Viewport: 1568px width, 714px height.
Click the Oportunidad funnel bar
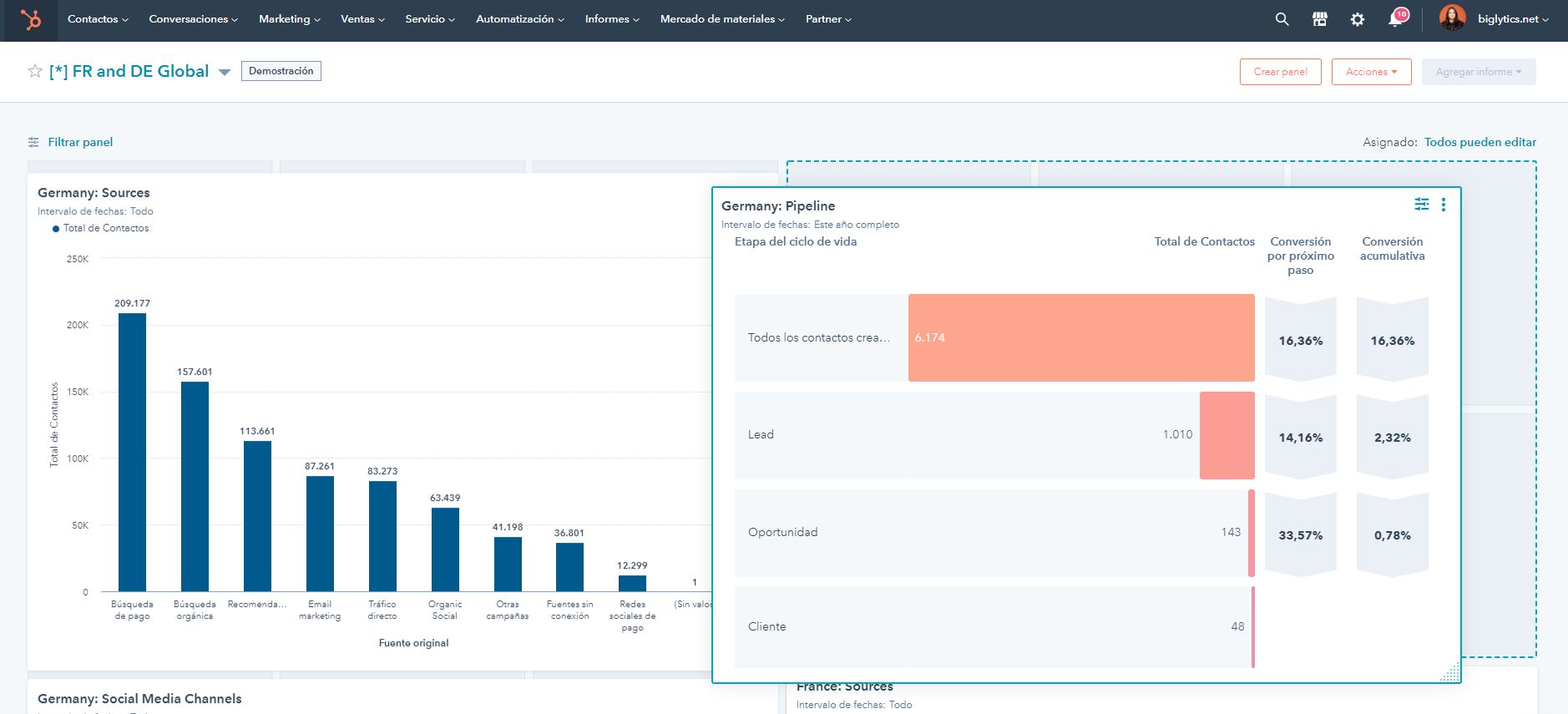click(x=1252, y=533)
